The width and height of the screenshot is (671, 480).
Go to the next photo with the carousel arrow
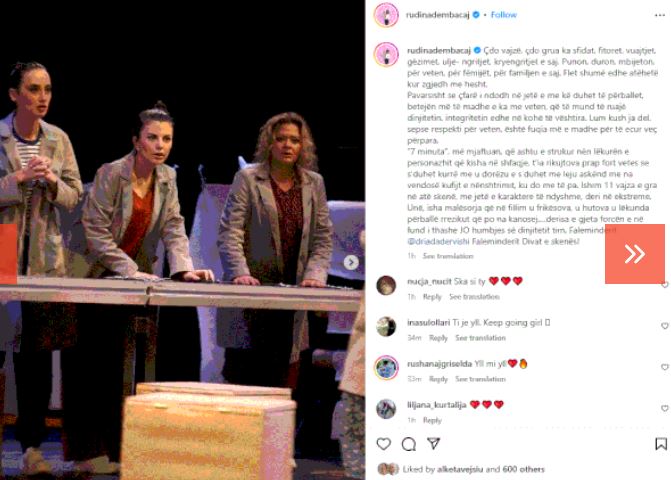[351, 262]
